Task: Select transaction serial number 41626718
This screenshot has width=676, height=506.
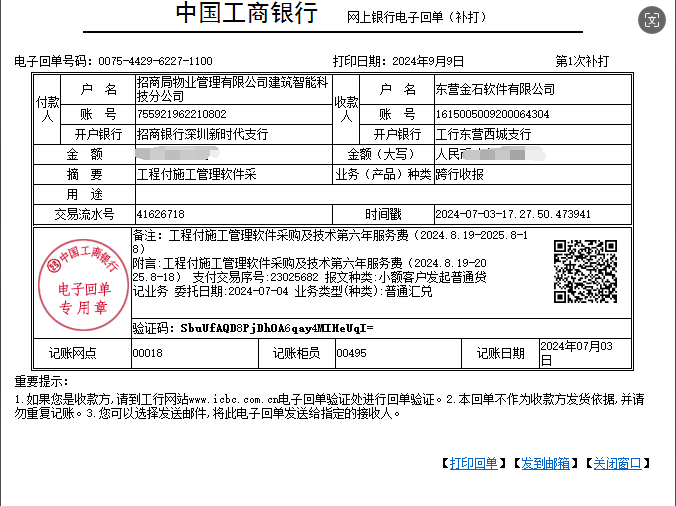Action: pos(160,214)
